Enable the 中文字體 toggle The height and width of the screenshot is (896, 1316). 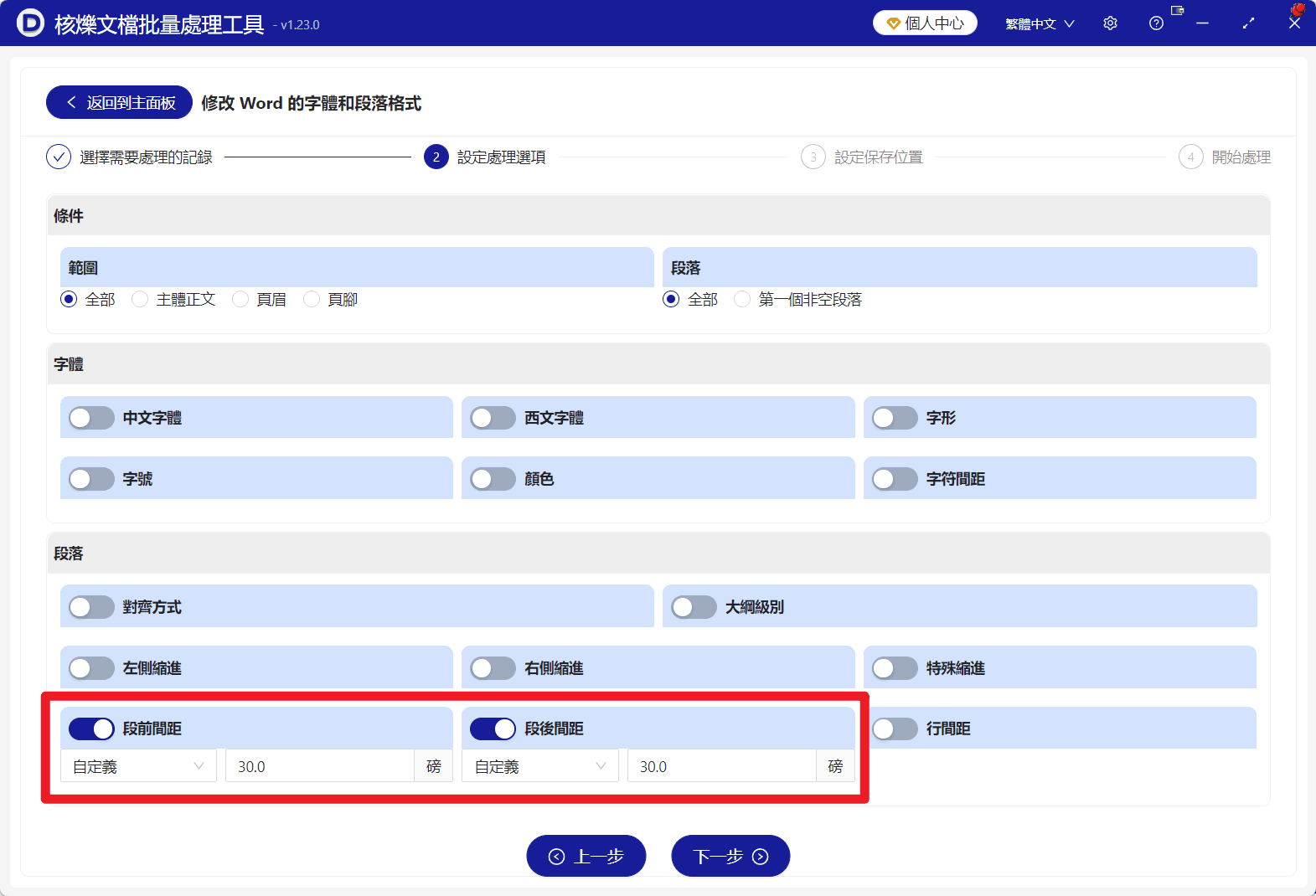coord(91,418)
